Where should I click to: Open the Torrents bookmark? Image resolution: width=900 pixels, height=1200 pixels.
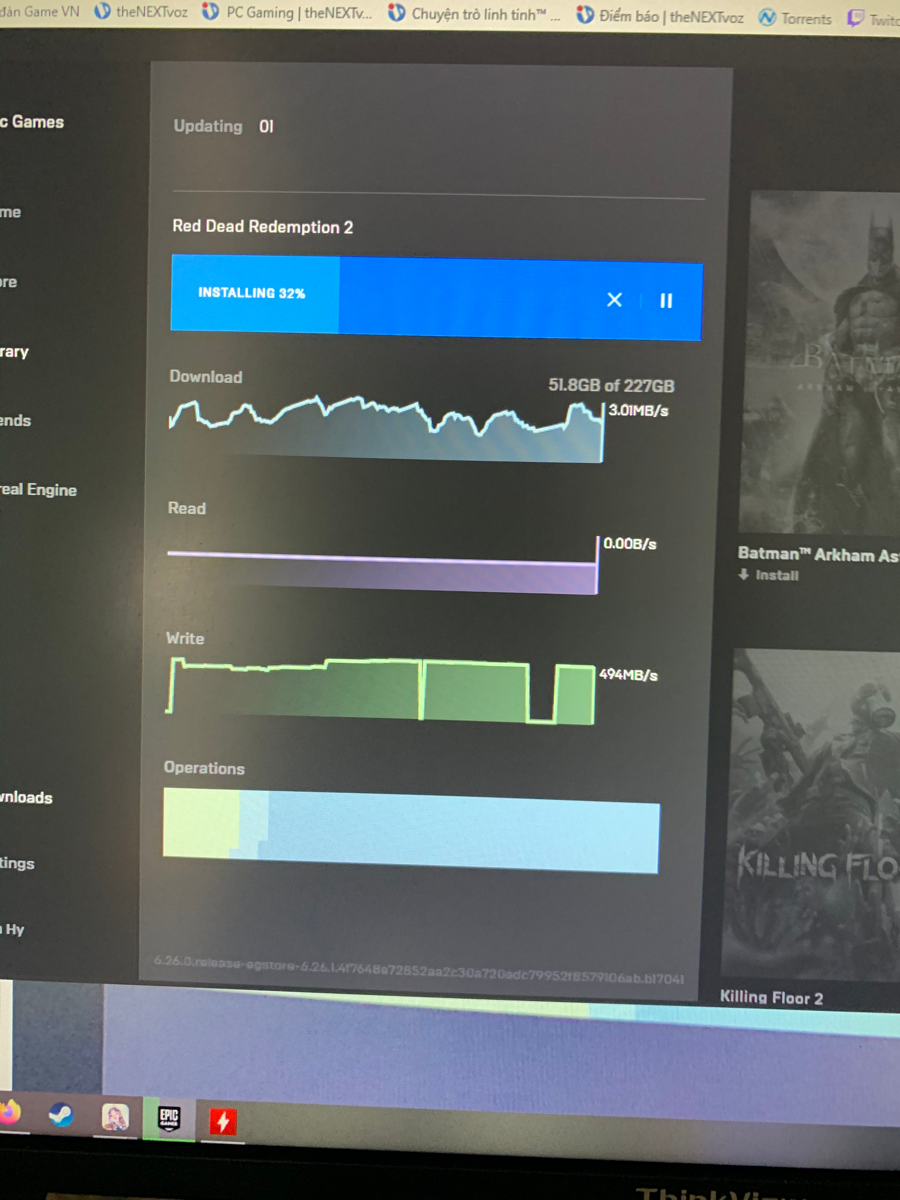point(795,18)
